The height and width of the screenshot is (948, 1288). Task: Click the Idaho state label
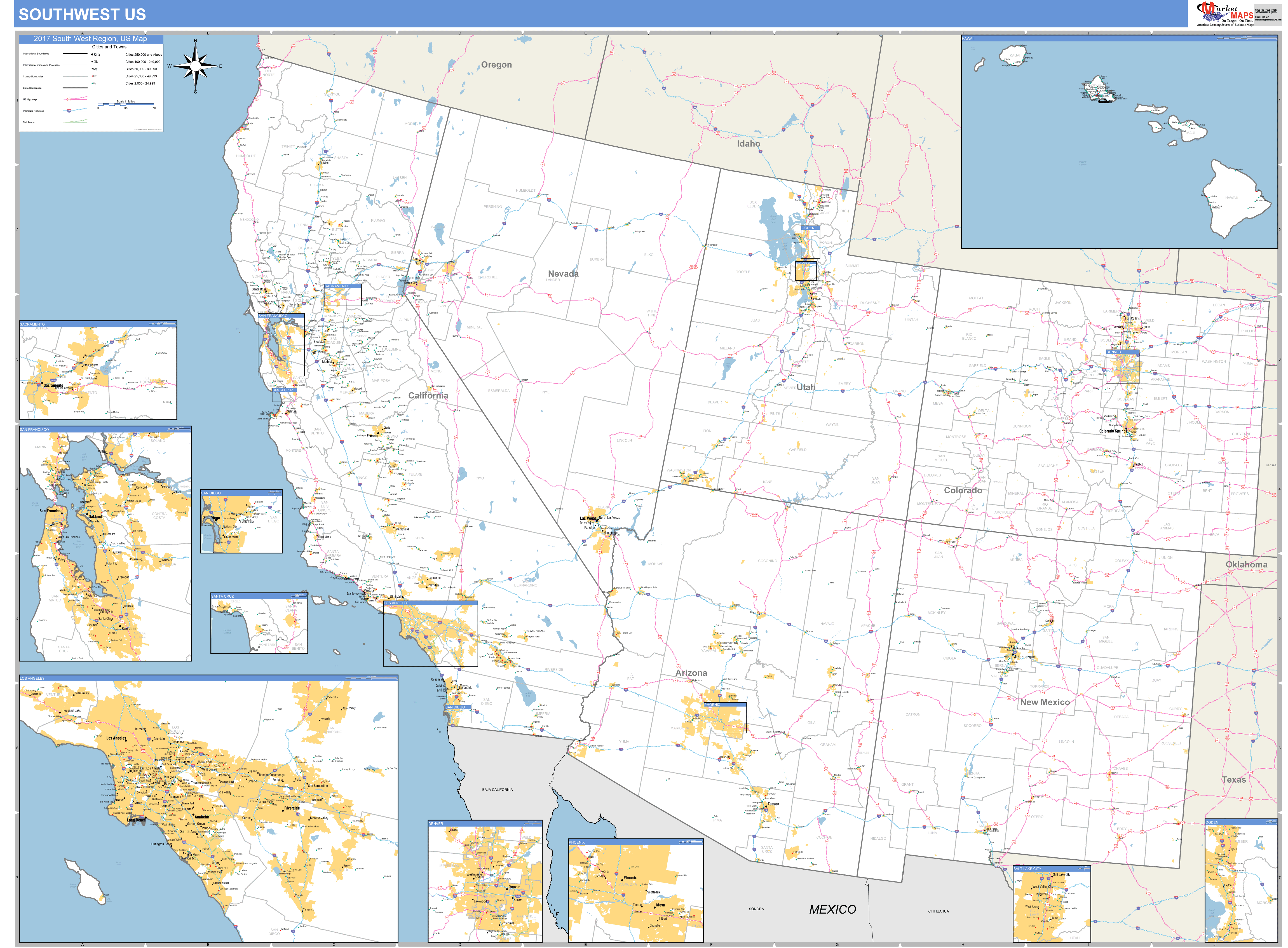click(x=748, y=144)
